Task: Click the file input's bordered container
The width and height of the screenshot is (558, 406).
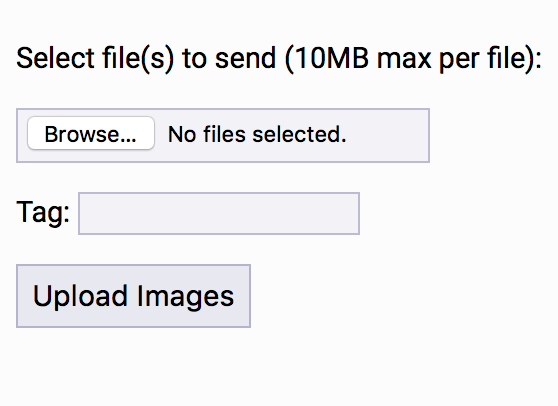Action: [223, 136]
